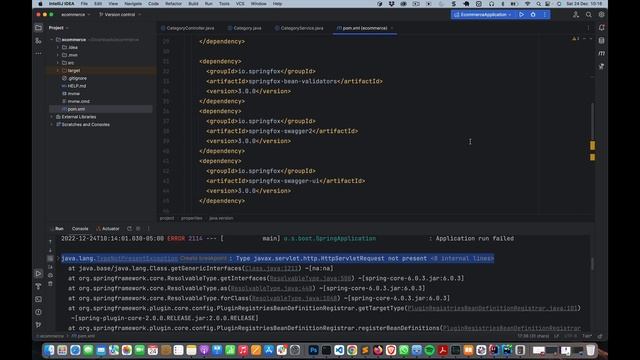Open the Build hammer tool window icon
The width and height of the screenshot is (640, 360).
click(38, 286)
